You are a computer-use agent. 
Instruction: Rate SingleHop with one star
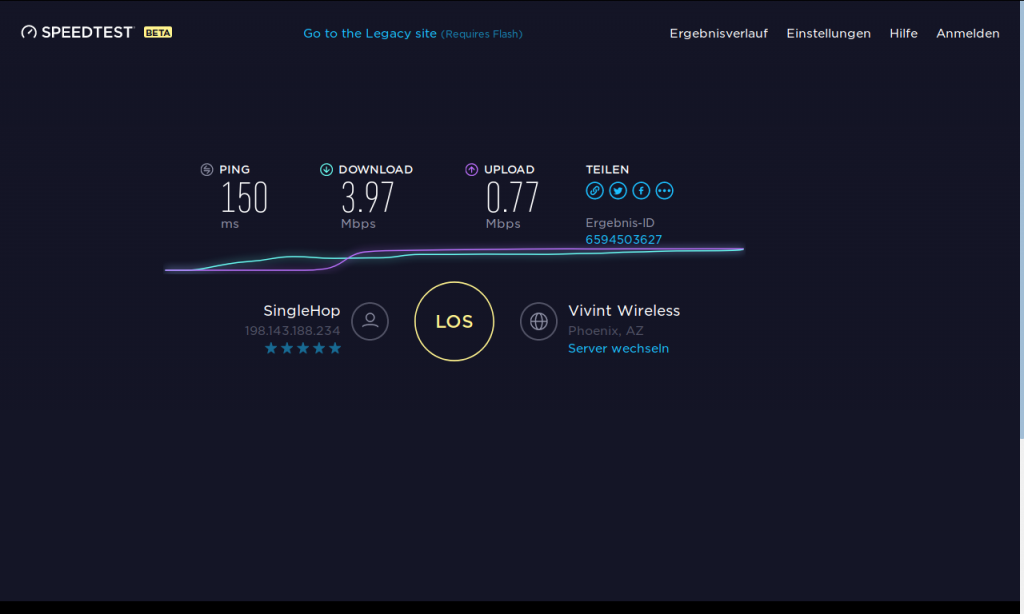[x=270, y=348]
